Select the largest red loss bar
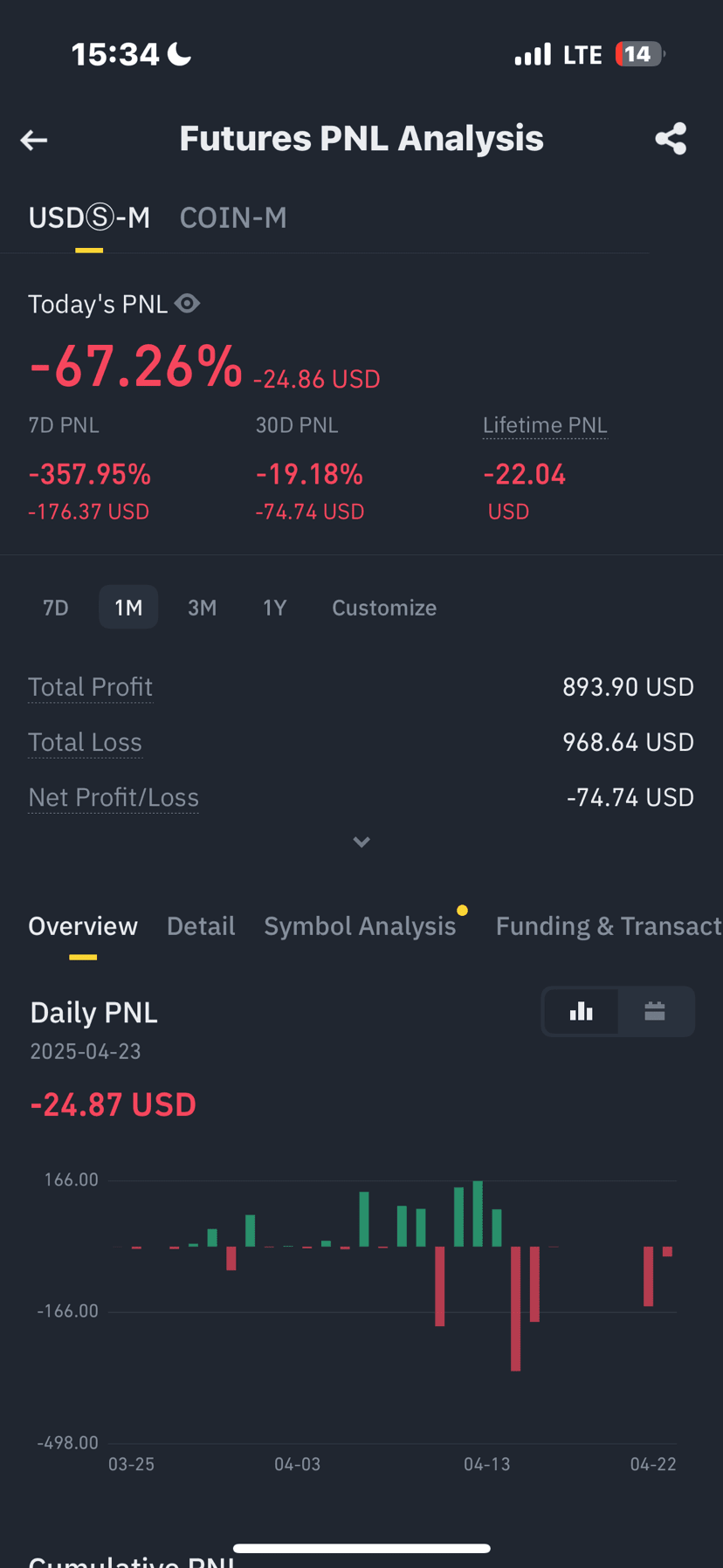The height and width of the screenshot is (1568, 723). 515,1309
